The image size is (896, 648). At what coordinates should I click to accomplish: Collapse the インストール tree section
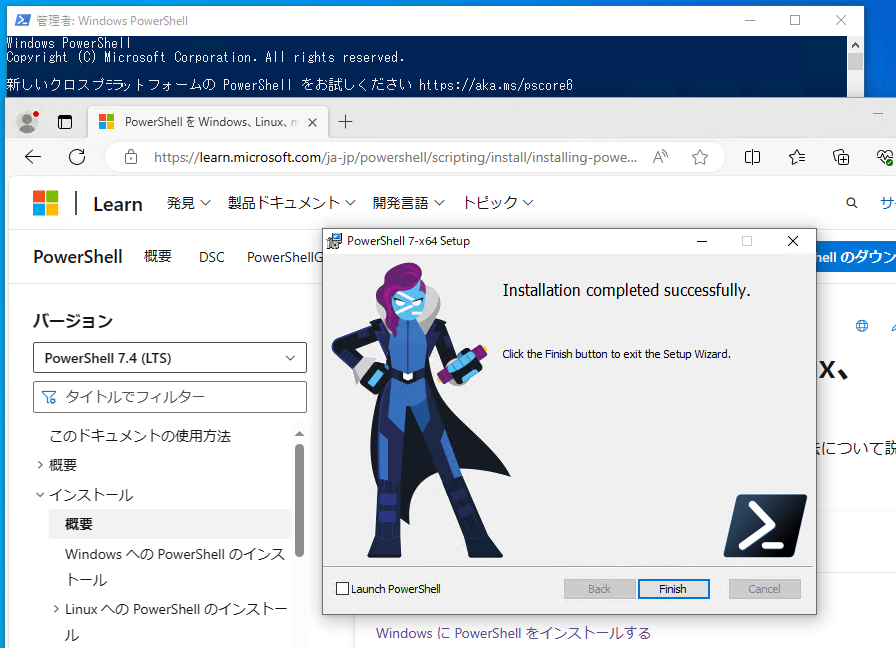tap(40, 494)
